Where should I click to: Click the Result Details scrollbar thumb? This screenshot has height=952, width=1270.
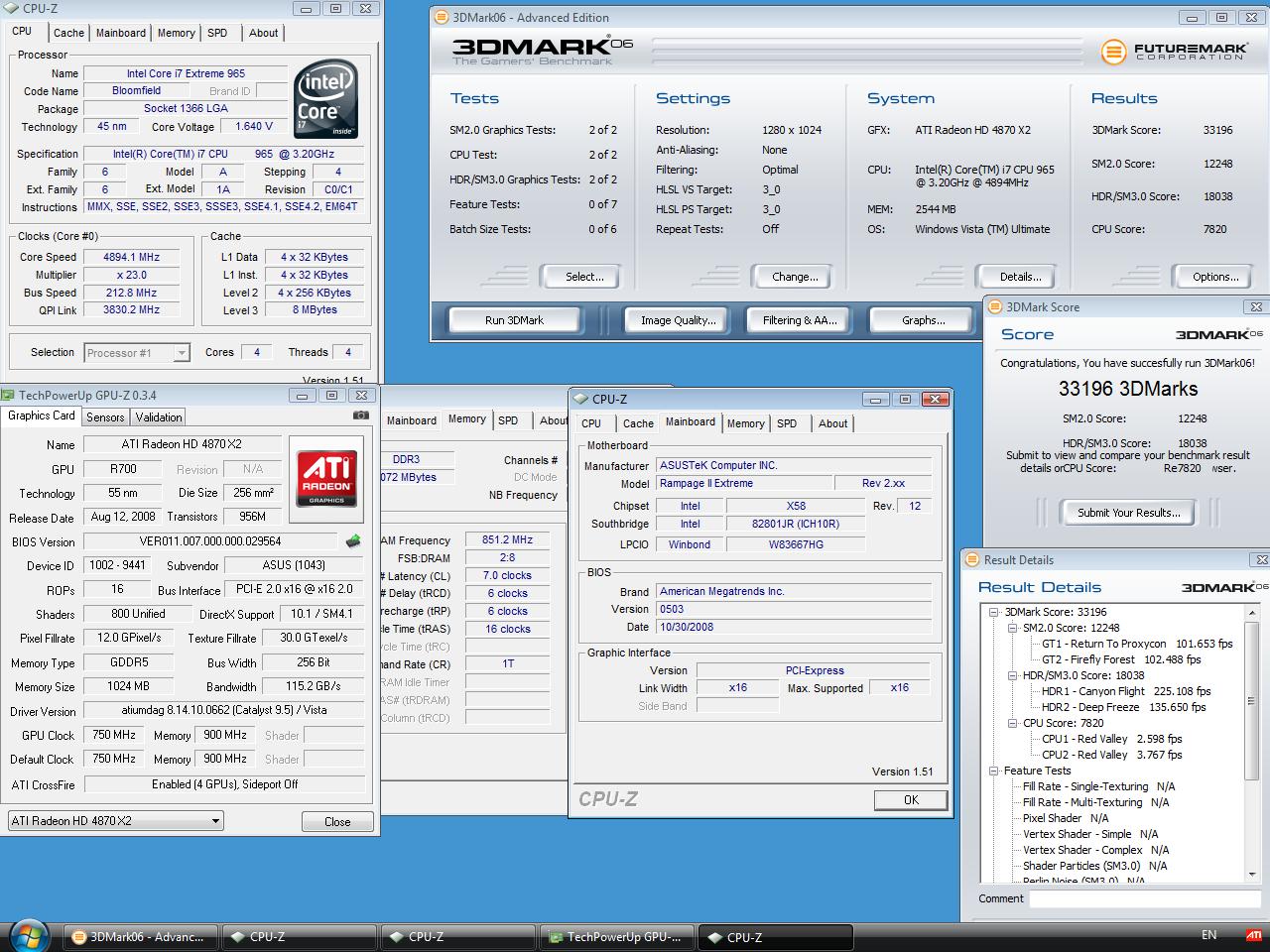1252,701
